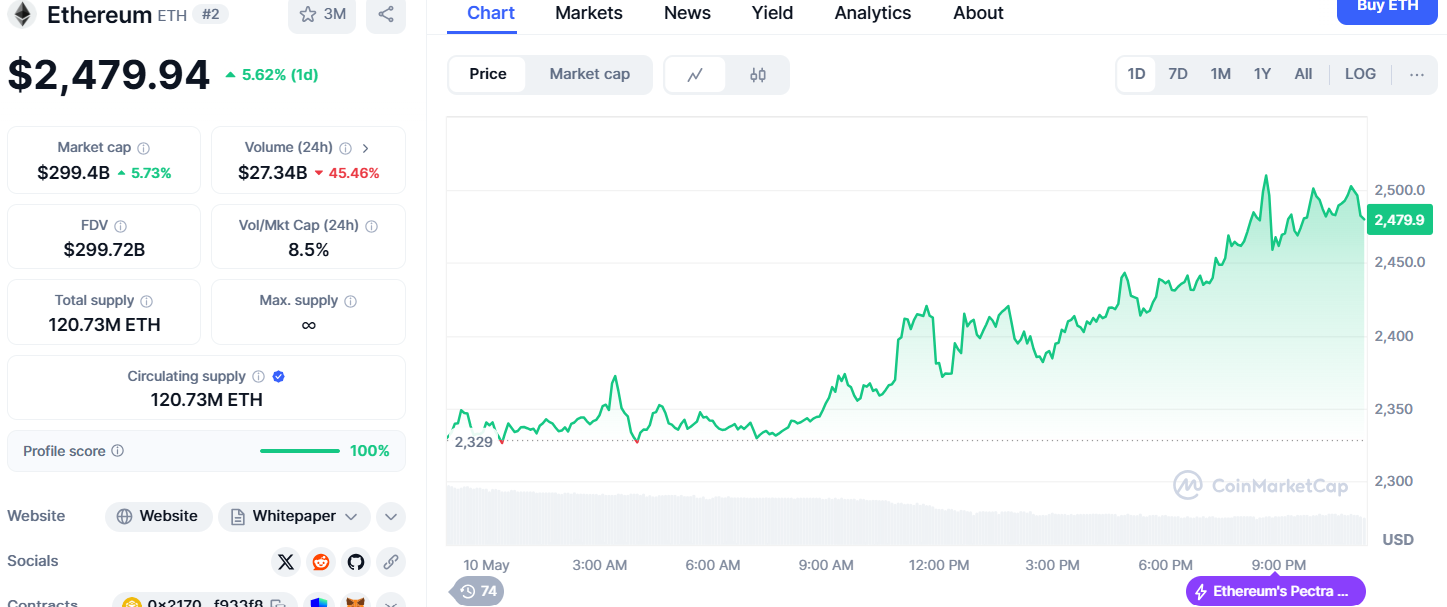Open the Yield tab
The height and width of the screenshot is (607, 1447).
tap(772, 13)
